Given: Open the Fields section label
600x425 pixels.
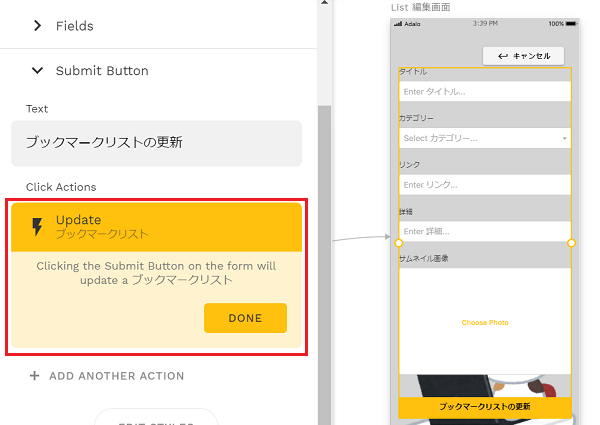Looking at the screenshot, I should click(75, 26).
